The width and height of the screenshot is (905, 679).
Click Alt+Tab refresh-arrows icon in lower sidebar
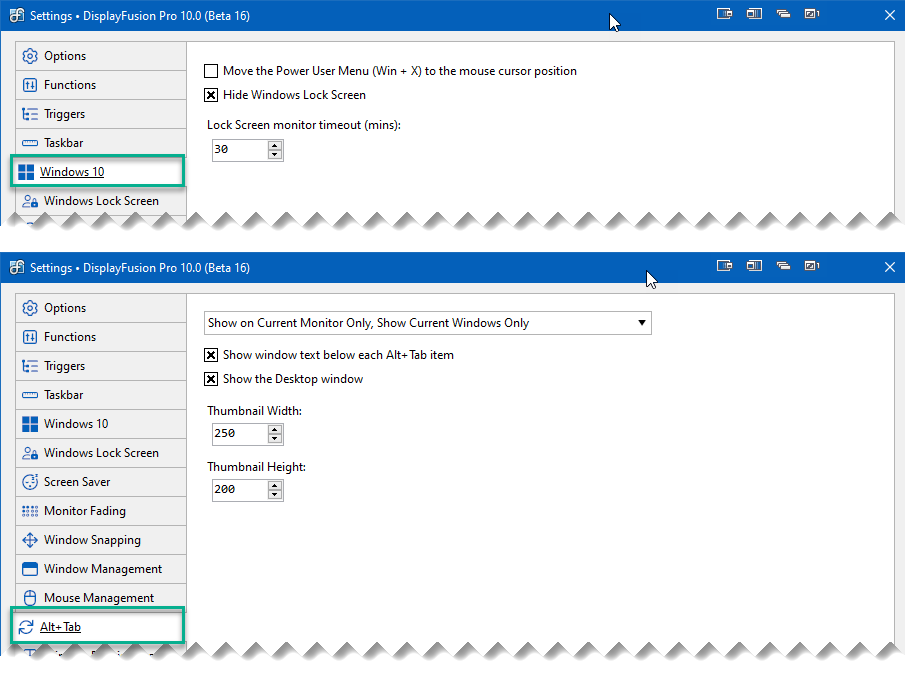pyautogui.click(x=26, y=627)
